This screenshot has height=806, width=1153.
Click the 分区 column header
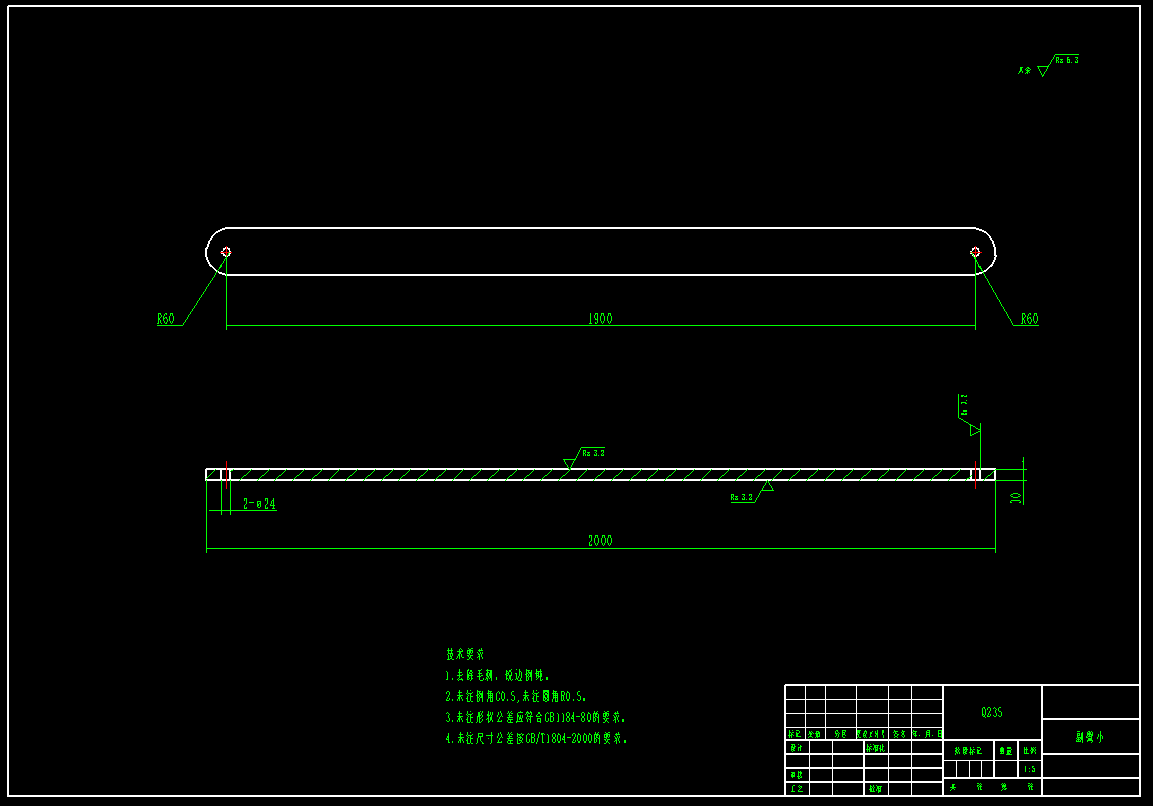(x=840, y=734)
